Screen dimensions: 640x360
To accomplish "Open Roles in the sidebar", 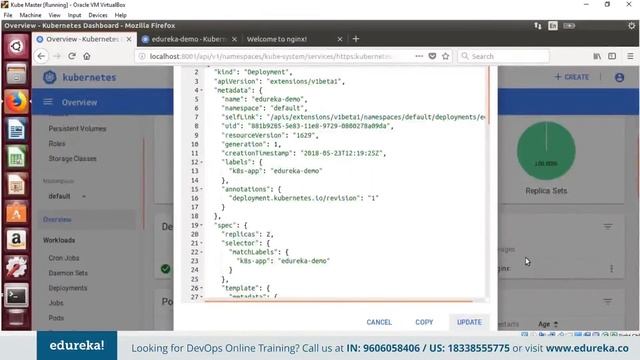I will click(57, 144).
